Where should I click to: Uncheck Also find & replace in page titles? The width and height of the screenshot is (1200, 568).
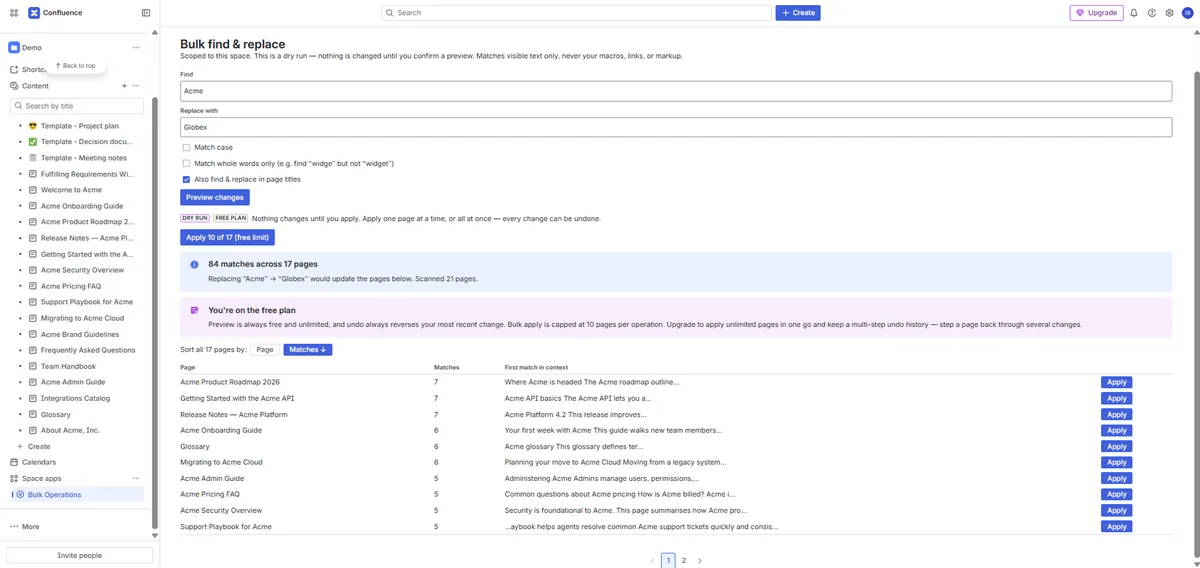(x=186, y=179)
